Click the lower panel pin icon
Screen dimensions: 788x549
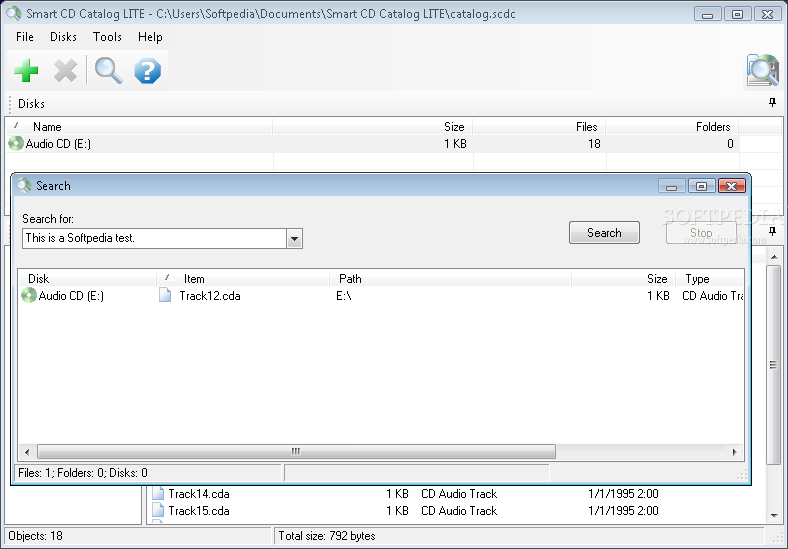[x=772, y=231]
